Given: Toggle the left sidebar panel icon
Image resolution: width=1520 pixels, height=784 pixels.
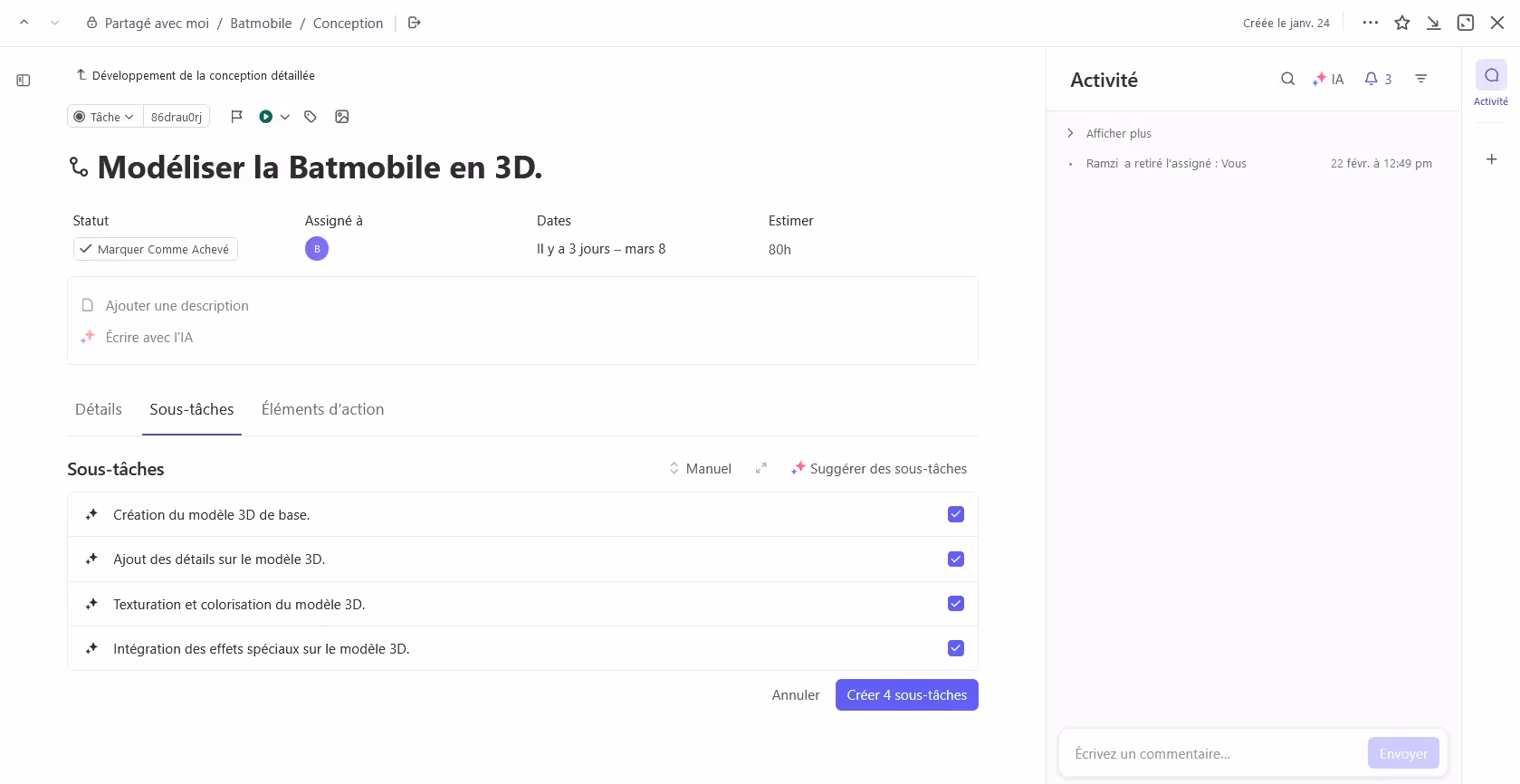Looking at the screenshot, I should point(24,81).
